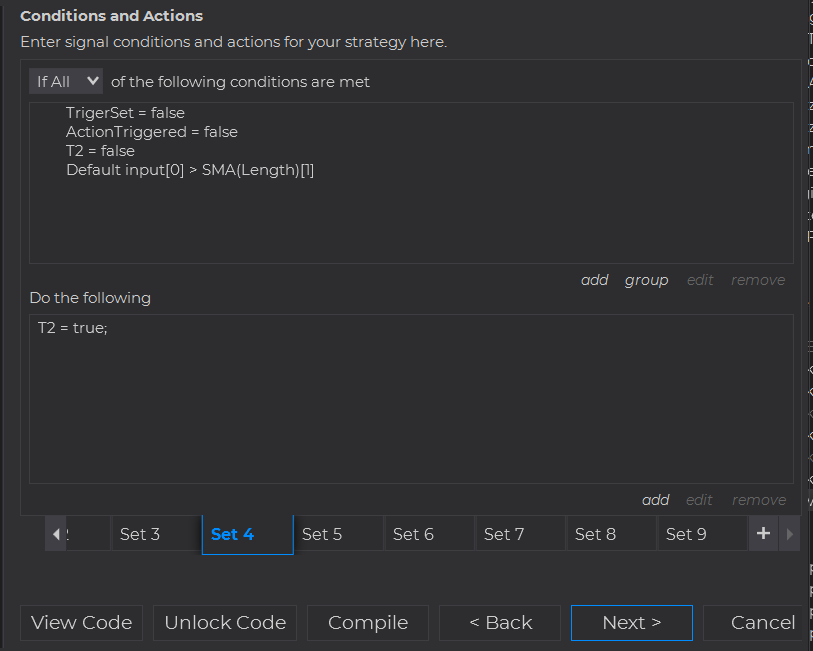Screen dimensions: 813x651
Task: Click add link under conditions list
Action: [x=594, y=280]
